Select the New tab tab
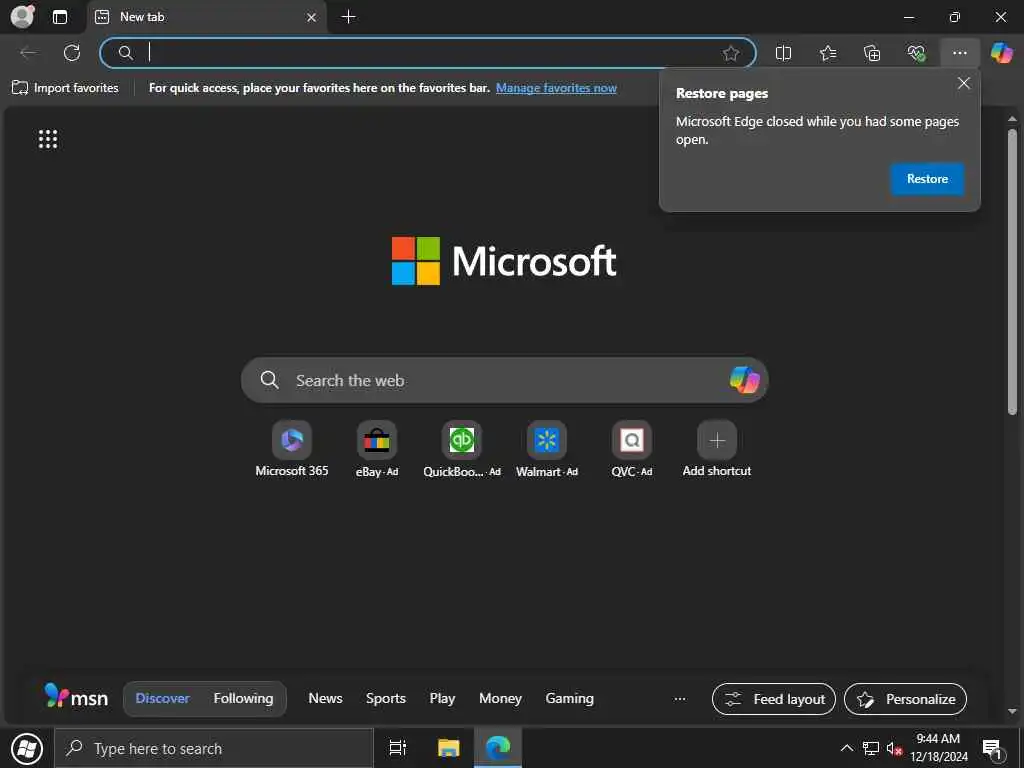 pyautogui.click(x=206, y=17)
